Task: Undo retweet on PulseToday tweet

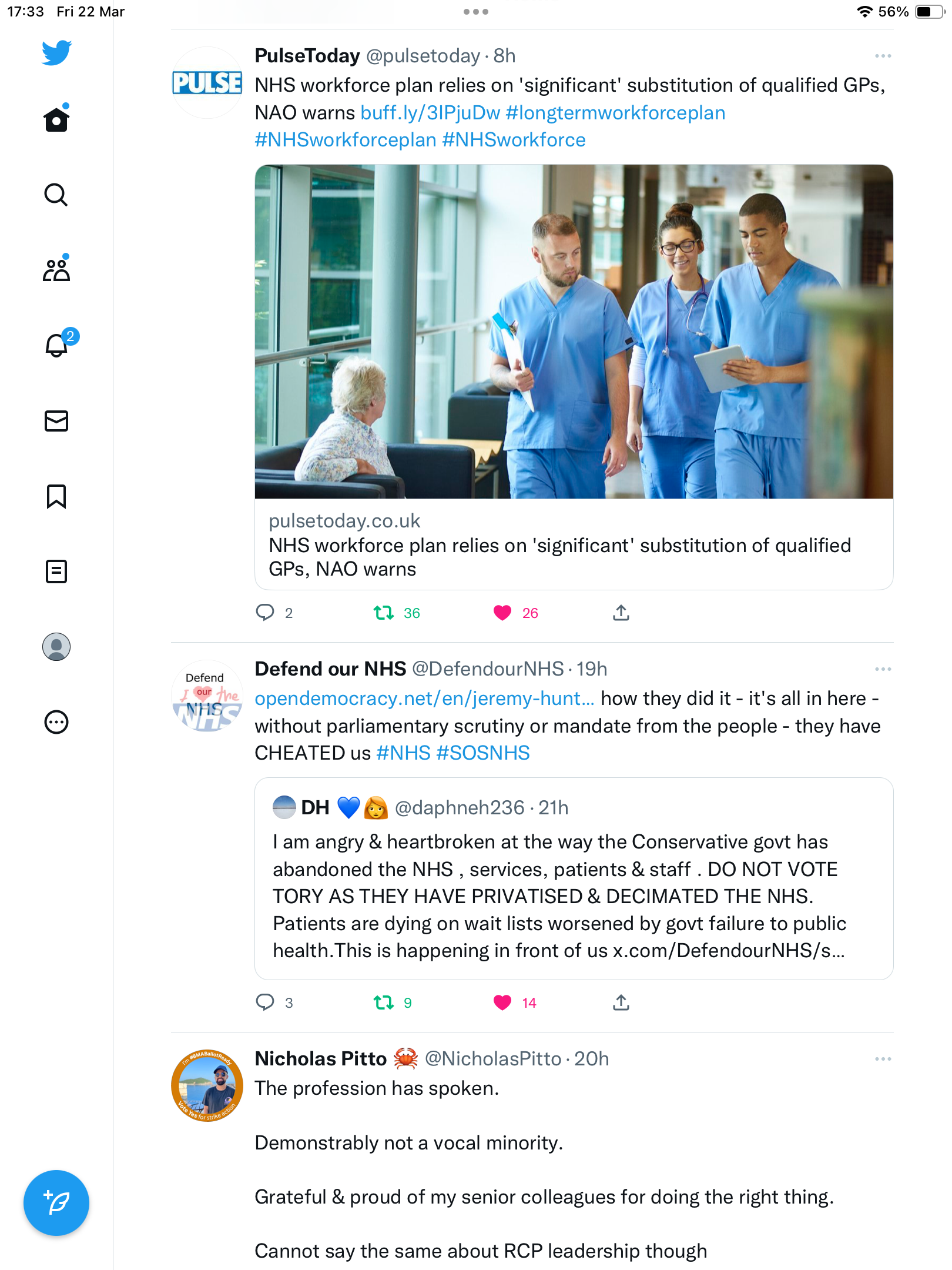Action: [384, 613]
